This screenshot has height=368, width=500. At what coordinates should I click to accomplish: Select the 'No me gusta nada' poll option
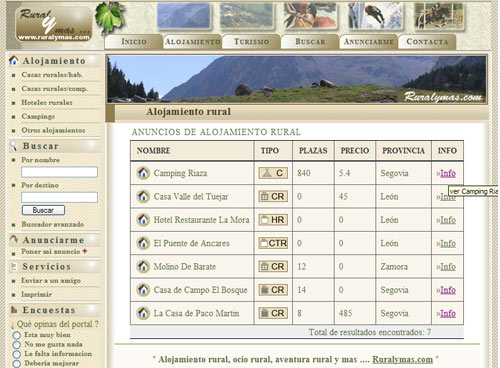17,344
